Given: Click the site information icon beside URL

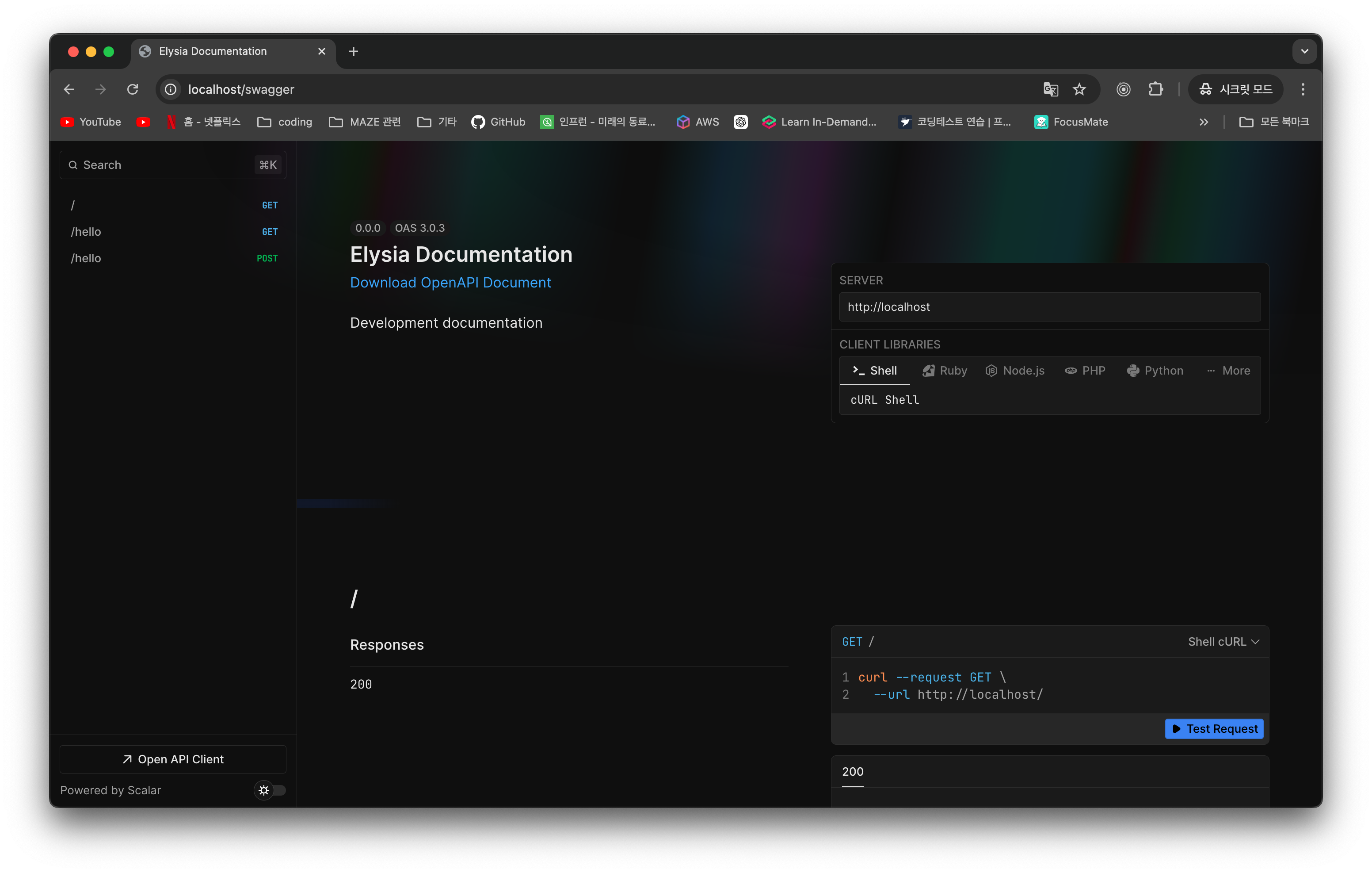Looking at the screenshot, I should point(170,89).
